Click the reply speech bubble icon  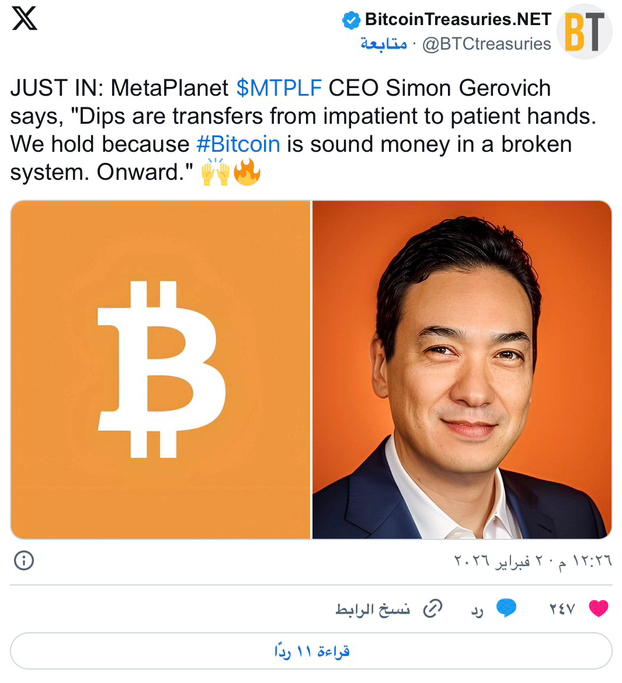coord(507,608)
